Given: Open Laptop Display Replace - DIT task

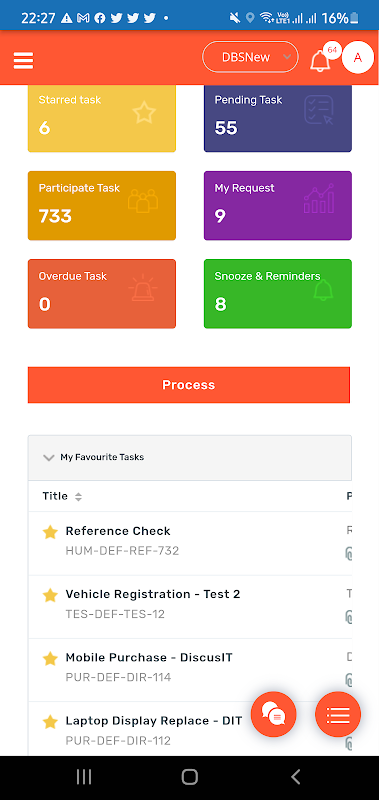Looking at the screenshot, I should click(154, 720).
